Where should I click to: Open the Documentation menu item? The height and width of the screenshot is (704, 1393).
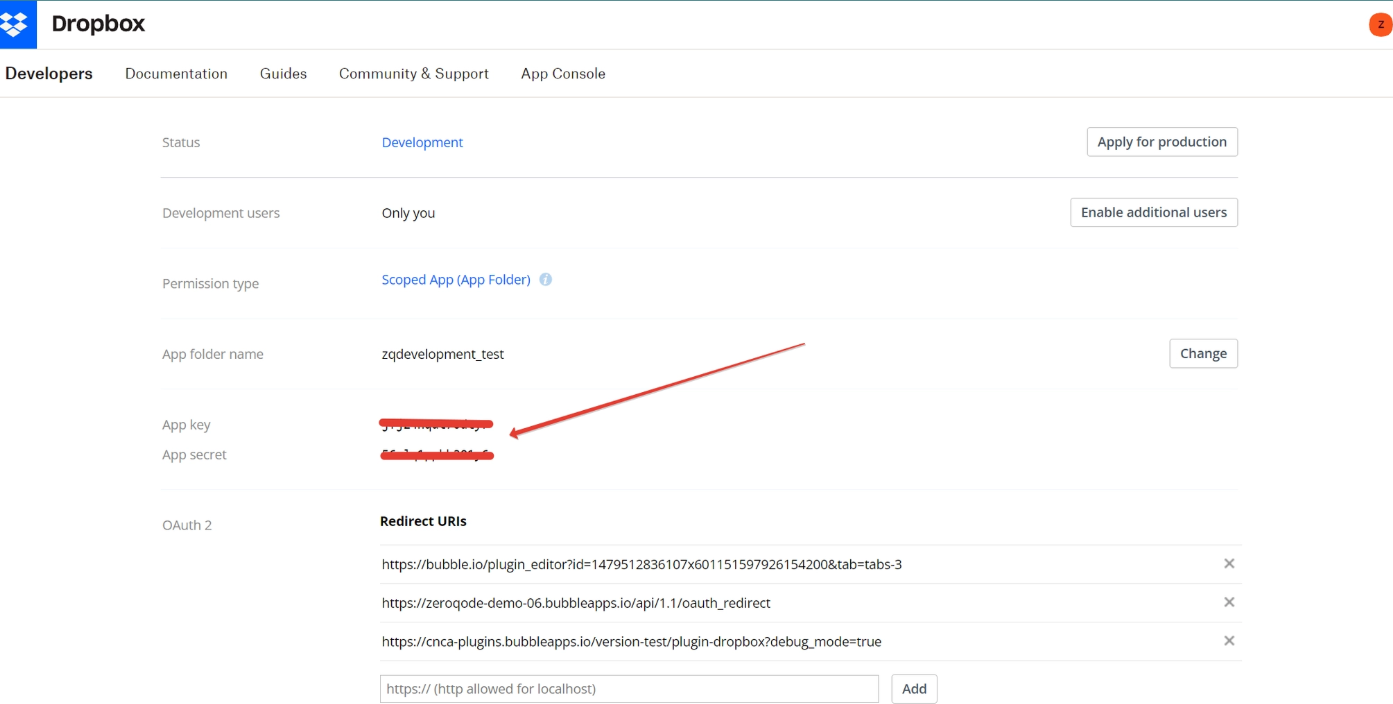coord(176,74)
